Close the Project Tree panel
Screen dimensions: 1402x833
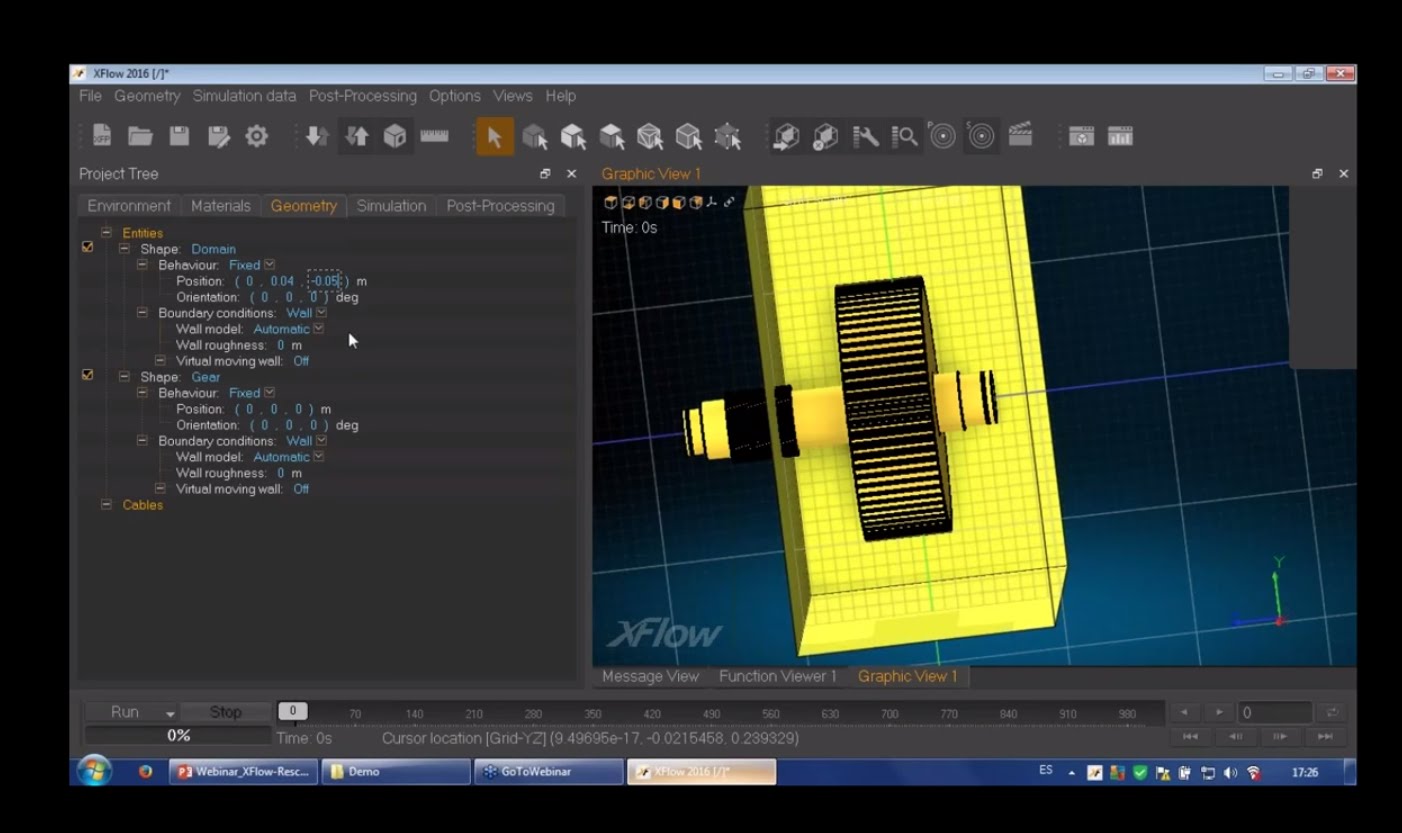[x=572, y=174]
